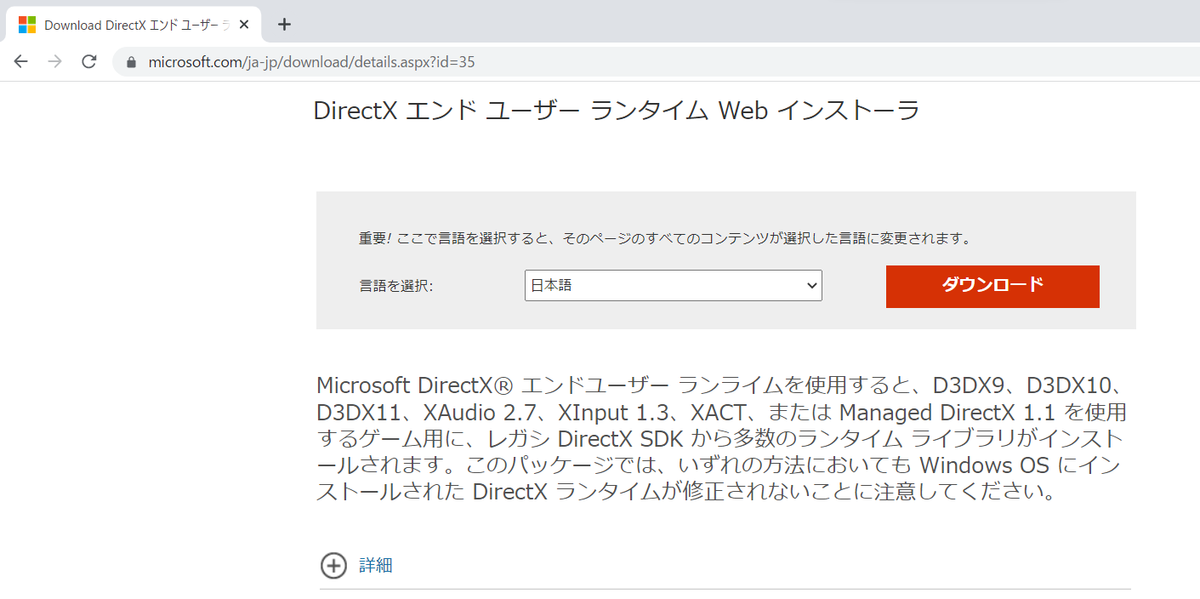This screenshot has width=1200, height=599.
Task: Open the language list to pick another language
Action: [x=672, y=285]
